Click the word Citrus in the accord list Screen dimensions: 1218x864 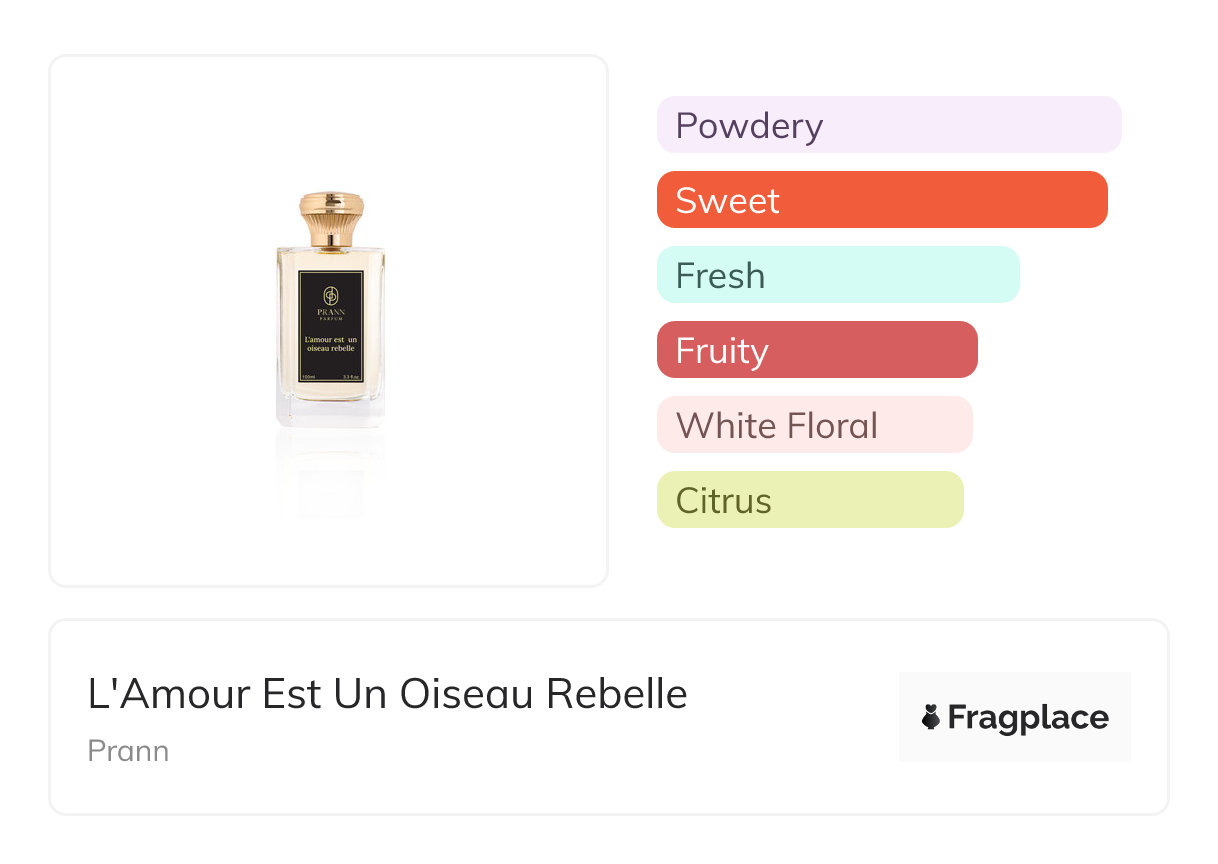(x=723, y=500)
